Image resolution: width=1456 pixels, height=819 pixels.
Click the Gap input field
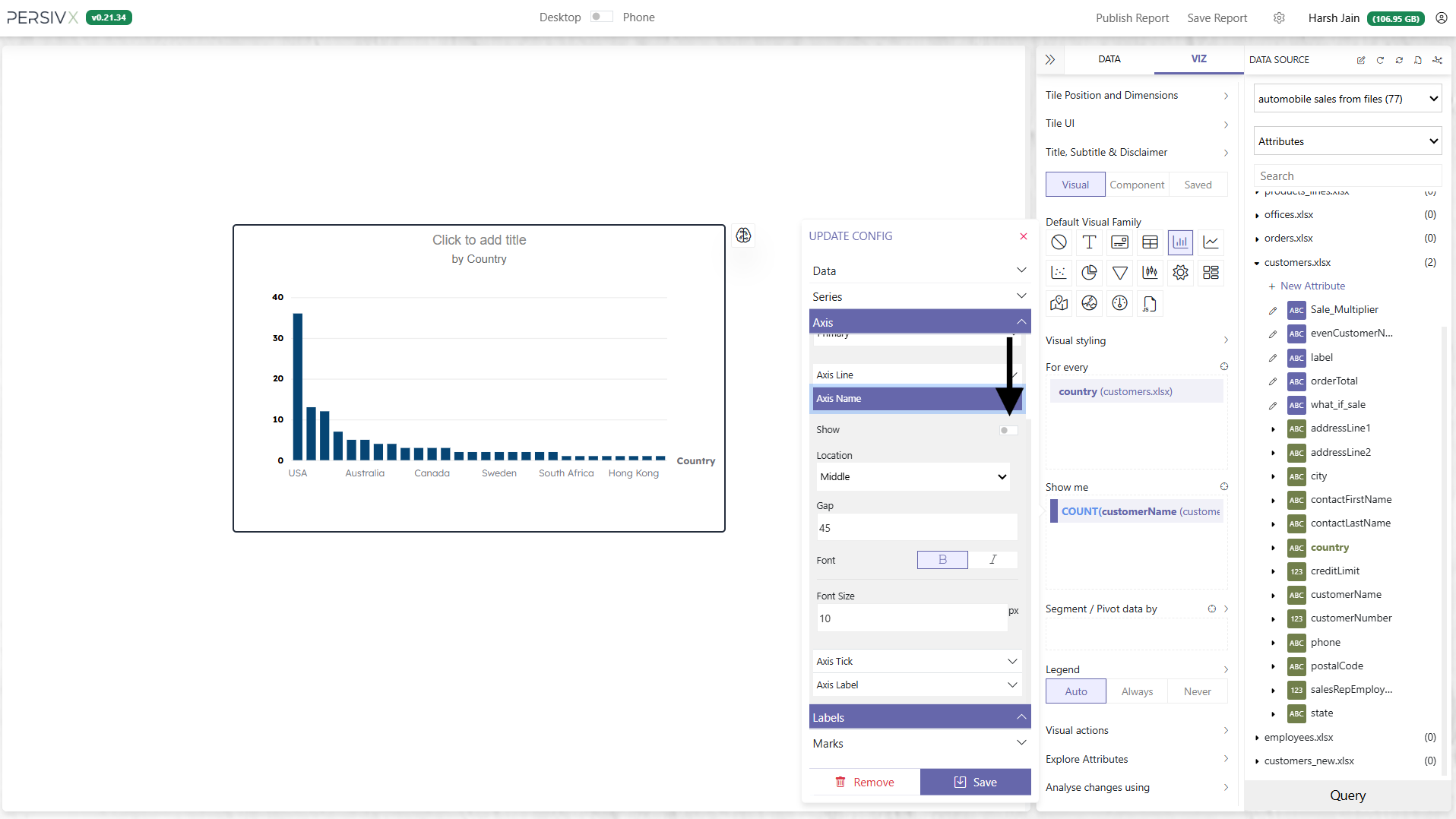[x=917, y=528]
